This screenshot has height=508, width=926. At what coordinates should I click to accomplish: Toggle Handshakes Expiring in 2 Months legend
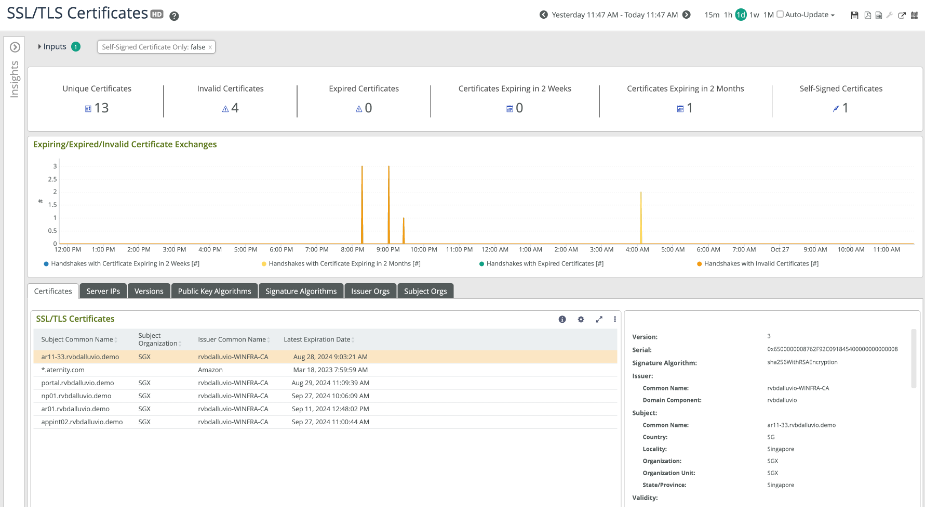[x=341, y=264]
